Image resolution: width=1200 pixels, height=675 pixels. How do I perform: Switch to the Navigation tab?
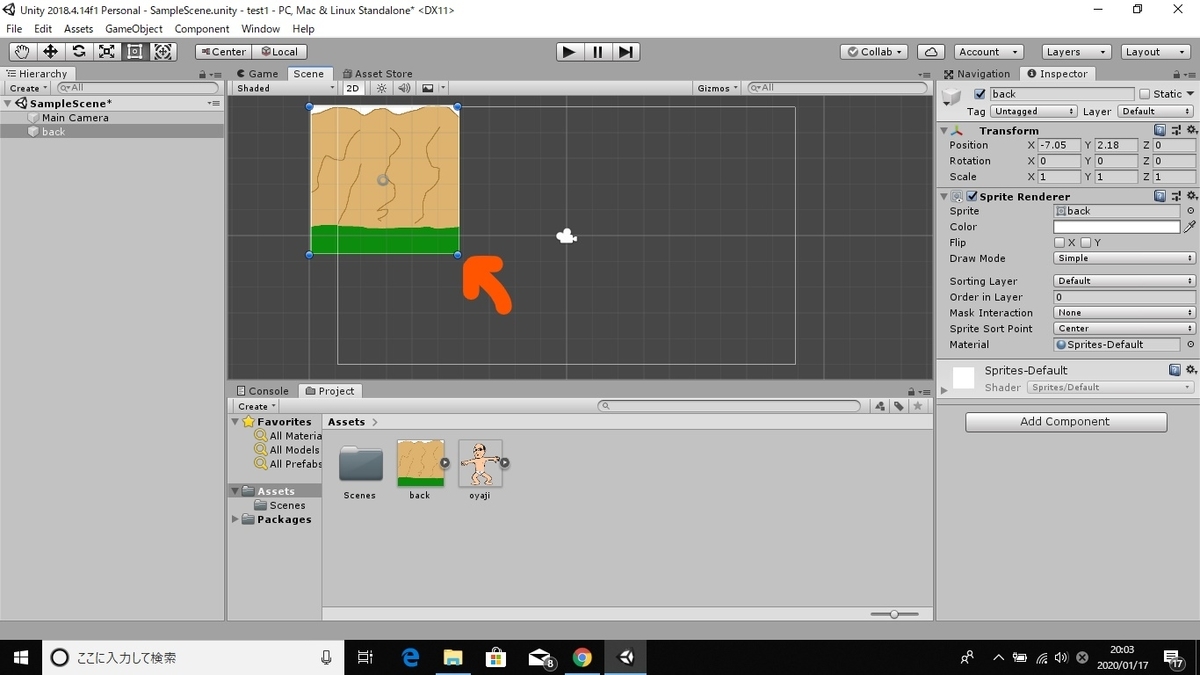click(x=977, y=73)
